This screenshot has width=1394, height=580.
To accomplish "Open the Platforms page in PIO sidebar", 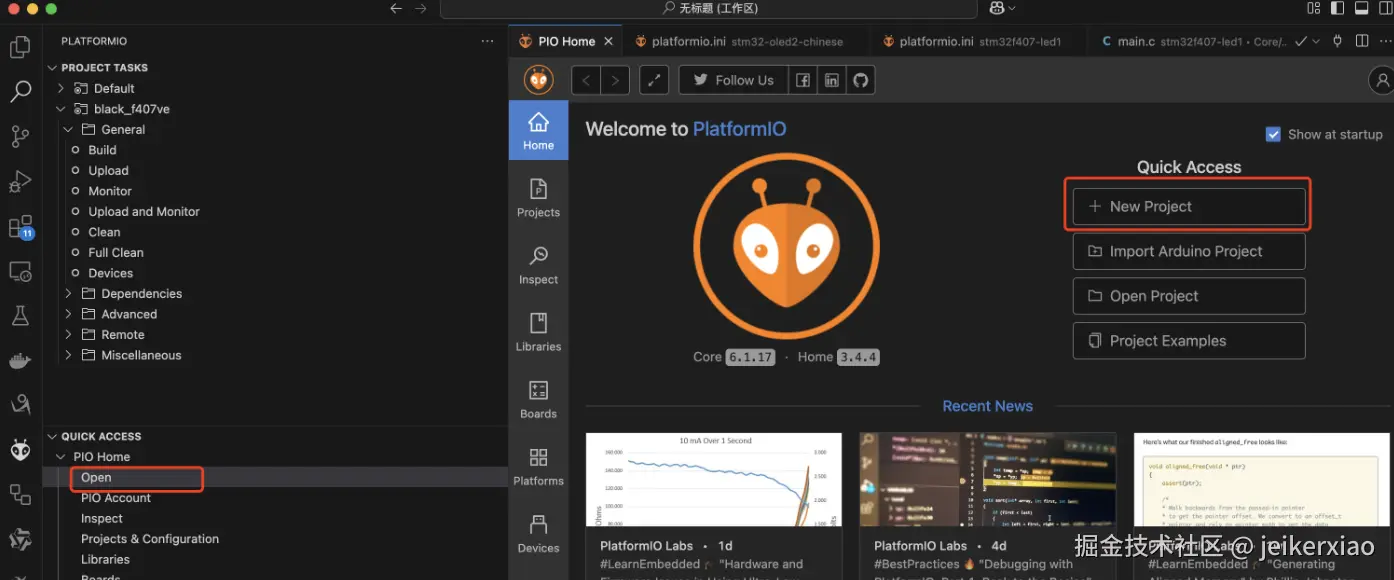I will 538,466.
